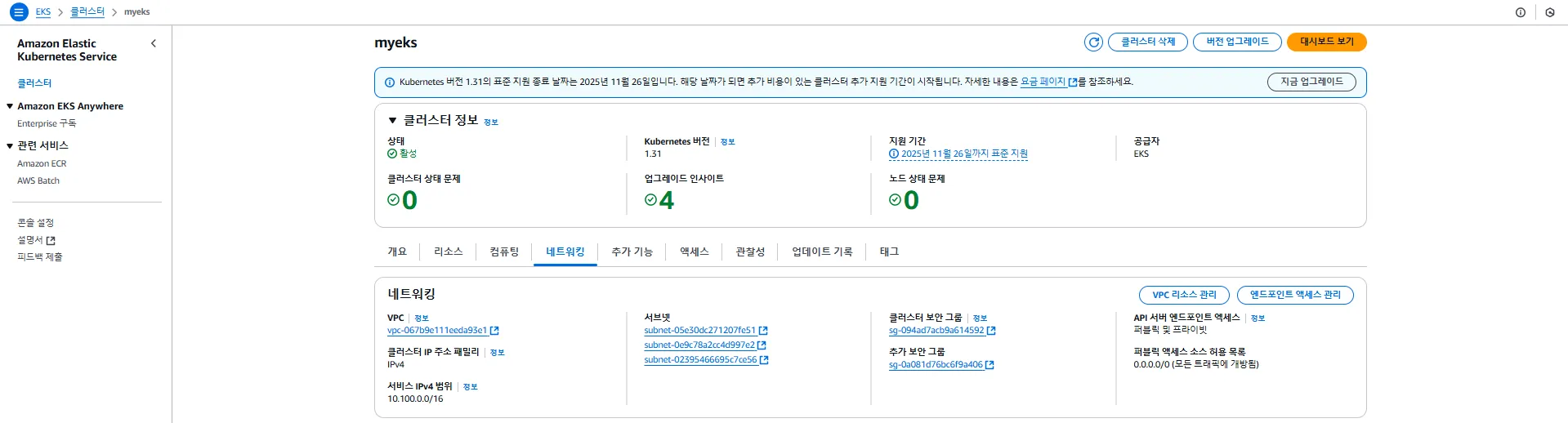Click the external link icon next to 설명서
The width and height of the screenshot is (1568, 423).
point(51,240)
